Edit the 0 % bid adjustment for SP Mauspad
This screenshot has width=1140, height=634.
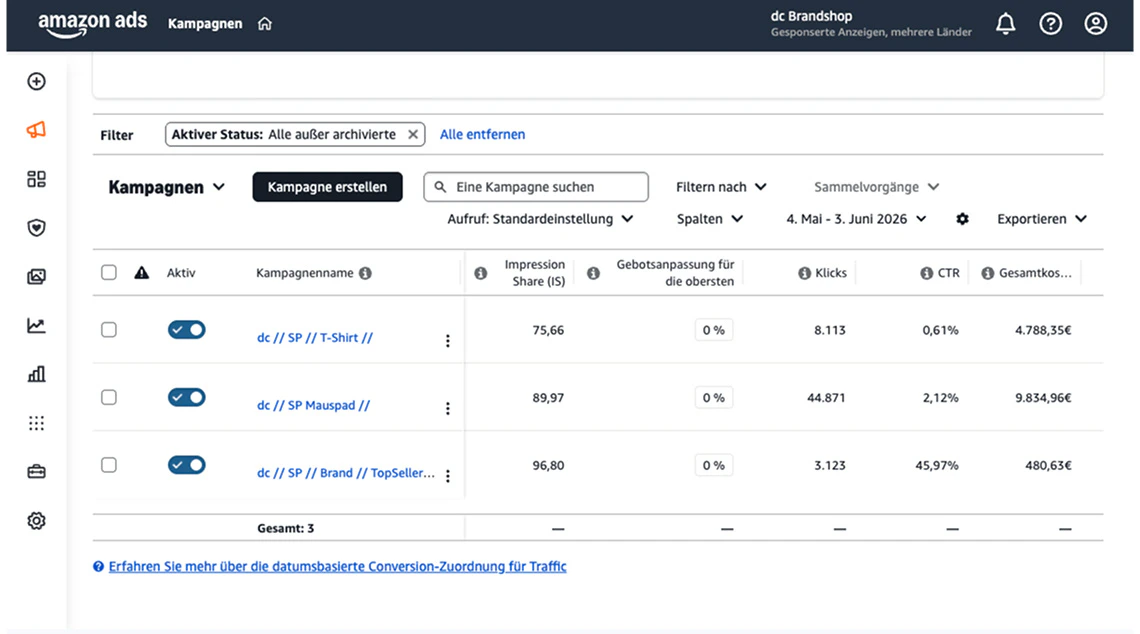click(x=713, y=398)
